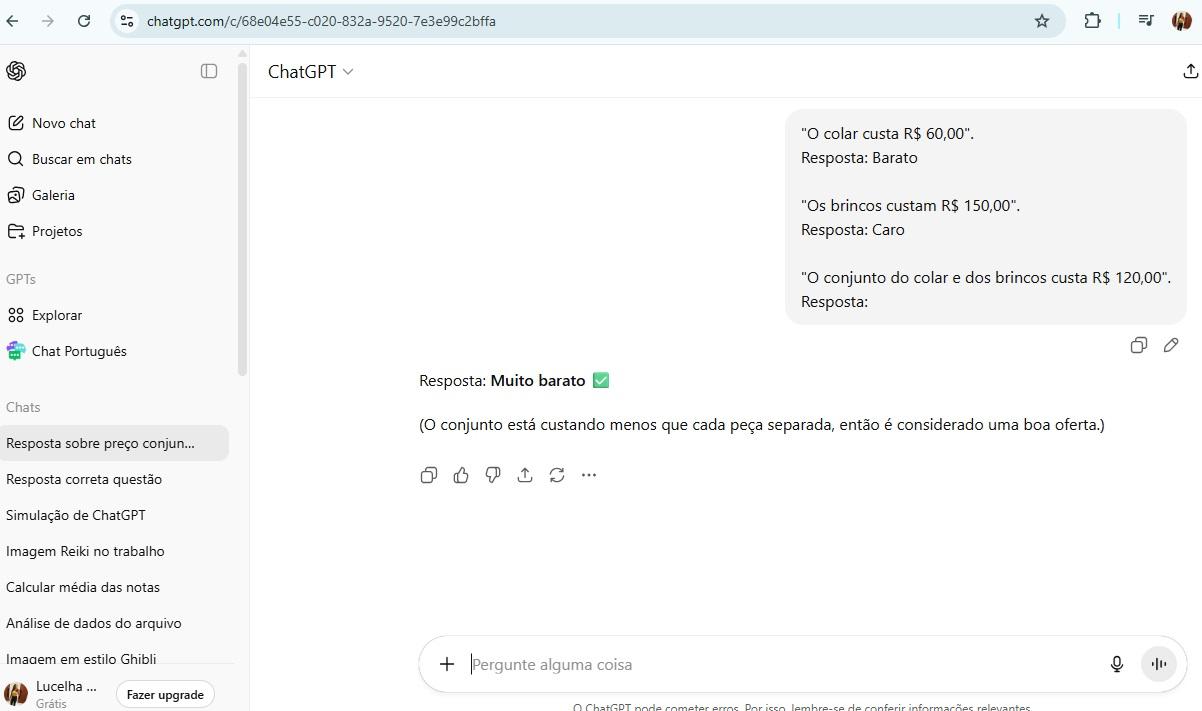Click the Pergunte alguma coisa input
This screenshot has height=711, width=1202.
(785, 664)
